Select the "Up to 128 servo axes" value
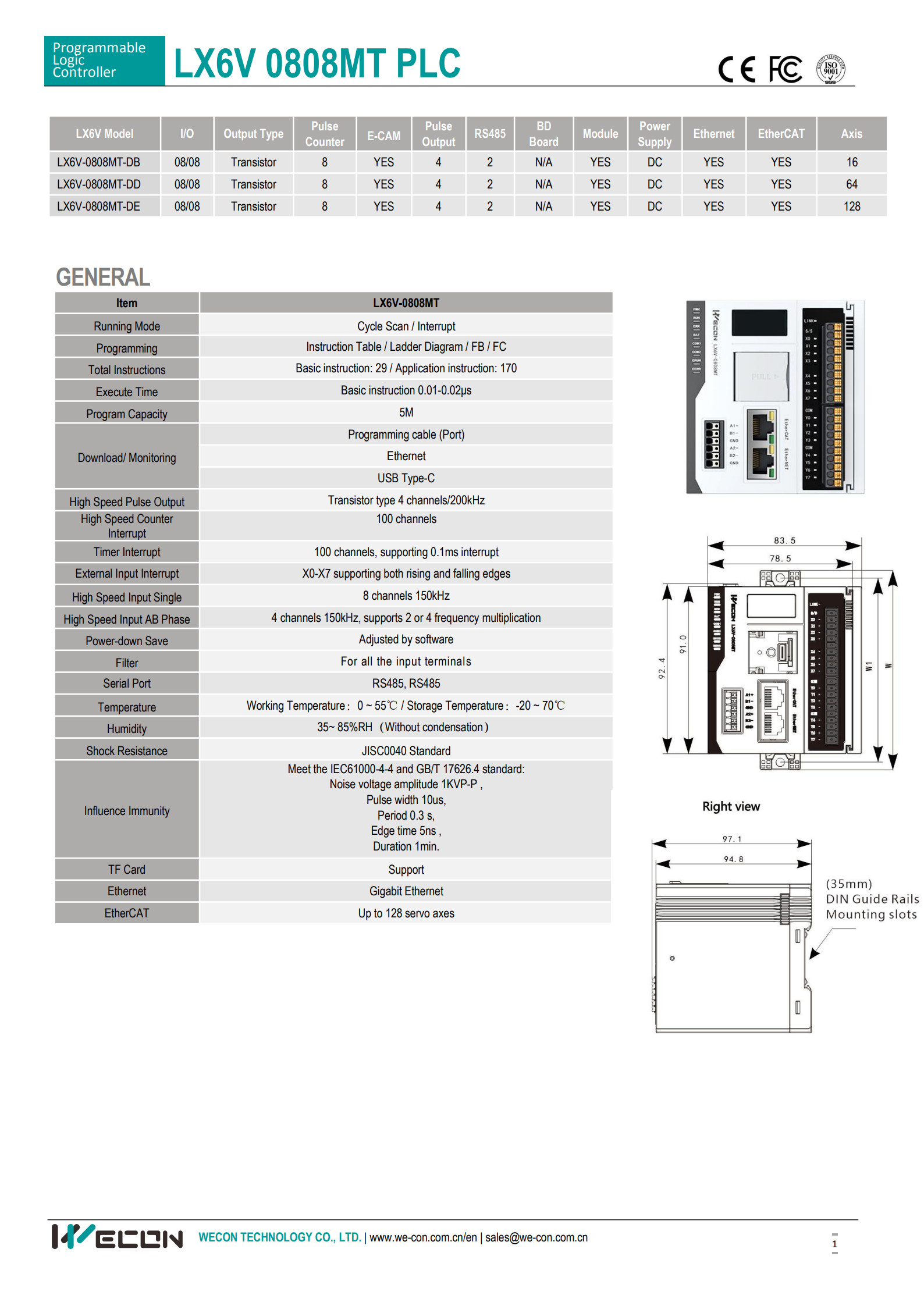Image resolution: width=924 pixels, height=1306 pixels. pyautogui.click(x=406, y=913)
